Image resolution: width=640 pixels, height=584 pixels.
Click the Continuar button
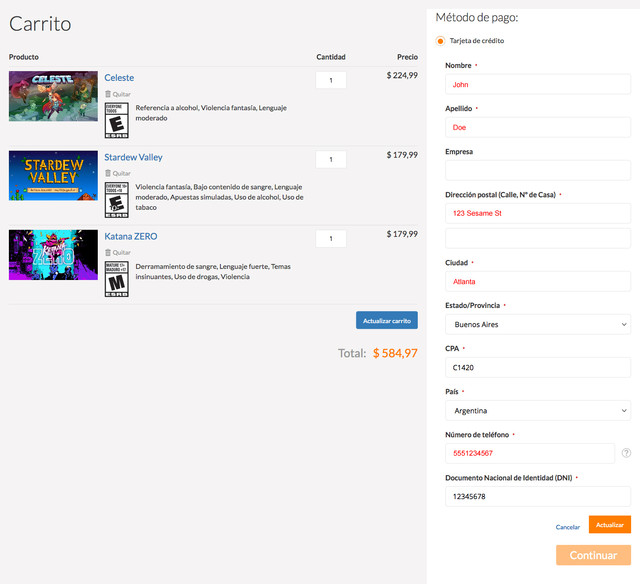(593, 555)
